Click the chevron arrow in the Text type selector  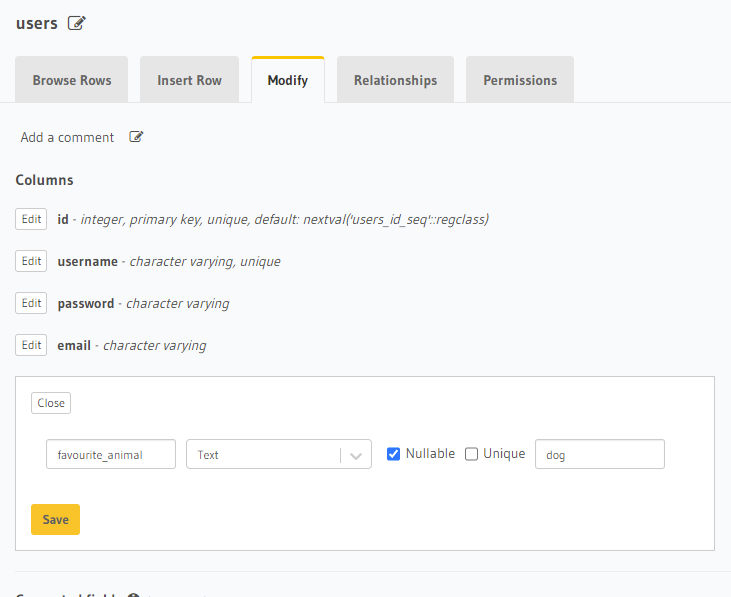[x=355, y=455]
